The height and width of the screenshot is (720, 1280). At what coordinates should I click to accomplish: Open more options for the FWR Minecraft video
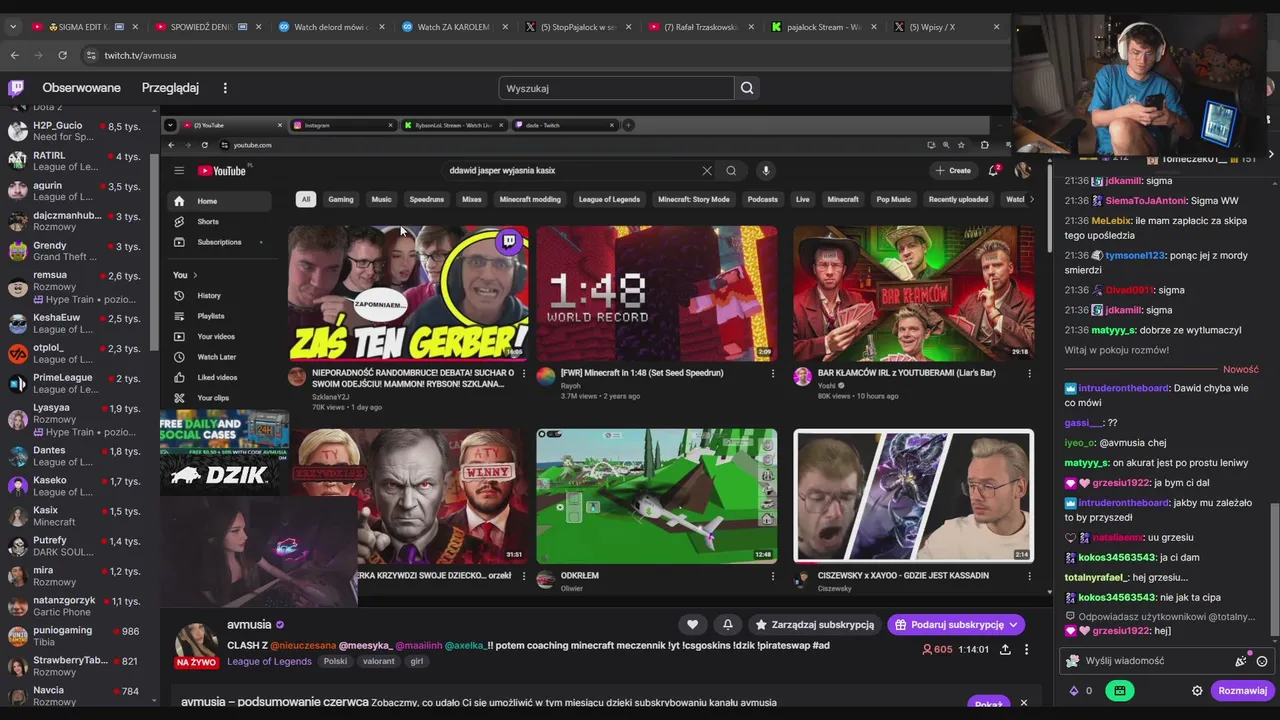(x=772, y=374)
